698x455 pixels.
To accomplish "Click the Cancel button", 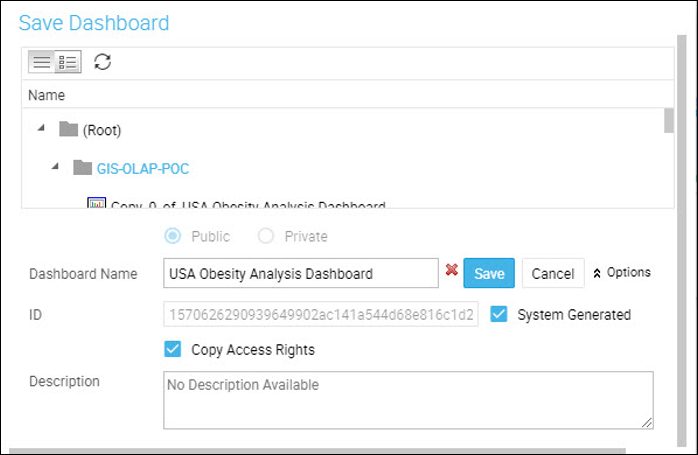I will pyautogui.click(x=553, y=273).
